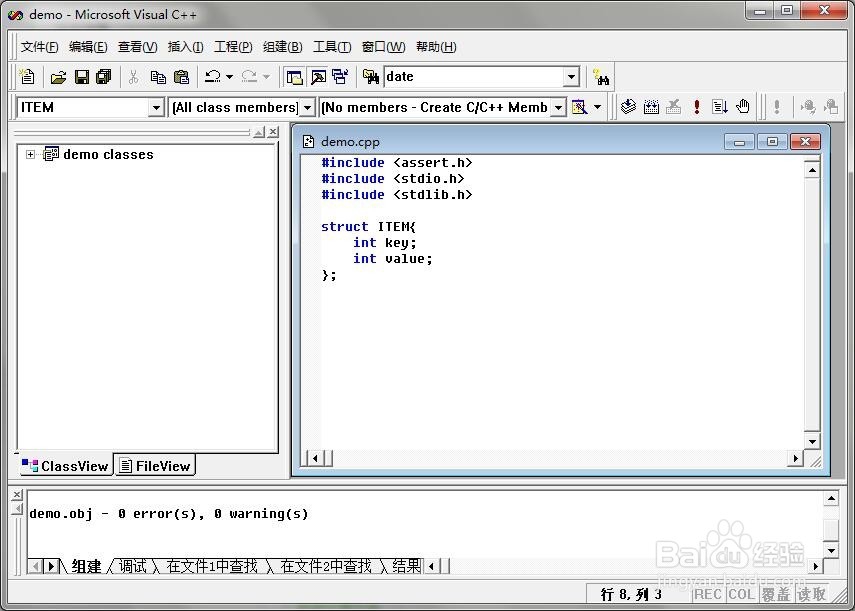Close the workspace panel with X button
The width and height of the screenshot is (855, 611).
pyautogui.click(x=273, y=132)
